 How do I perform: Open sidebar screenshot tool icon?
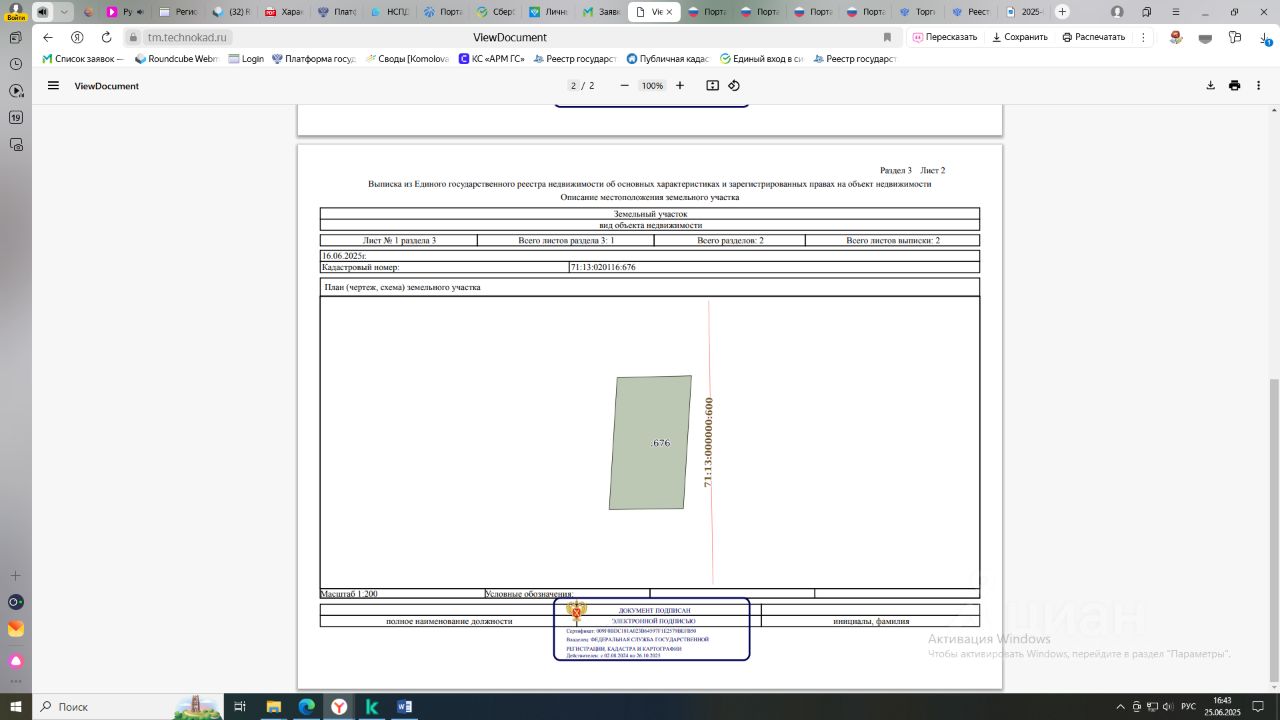point(15,144)
